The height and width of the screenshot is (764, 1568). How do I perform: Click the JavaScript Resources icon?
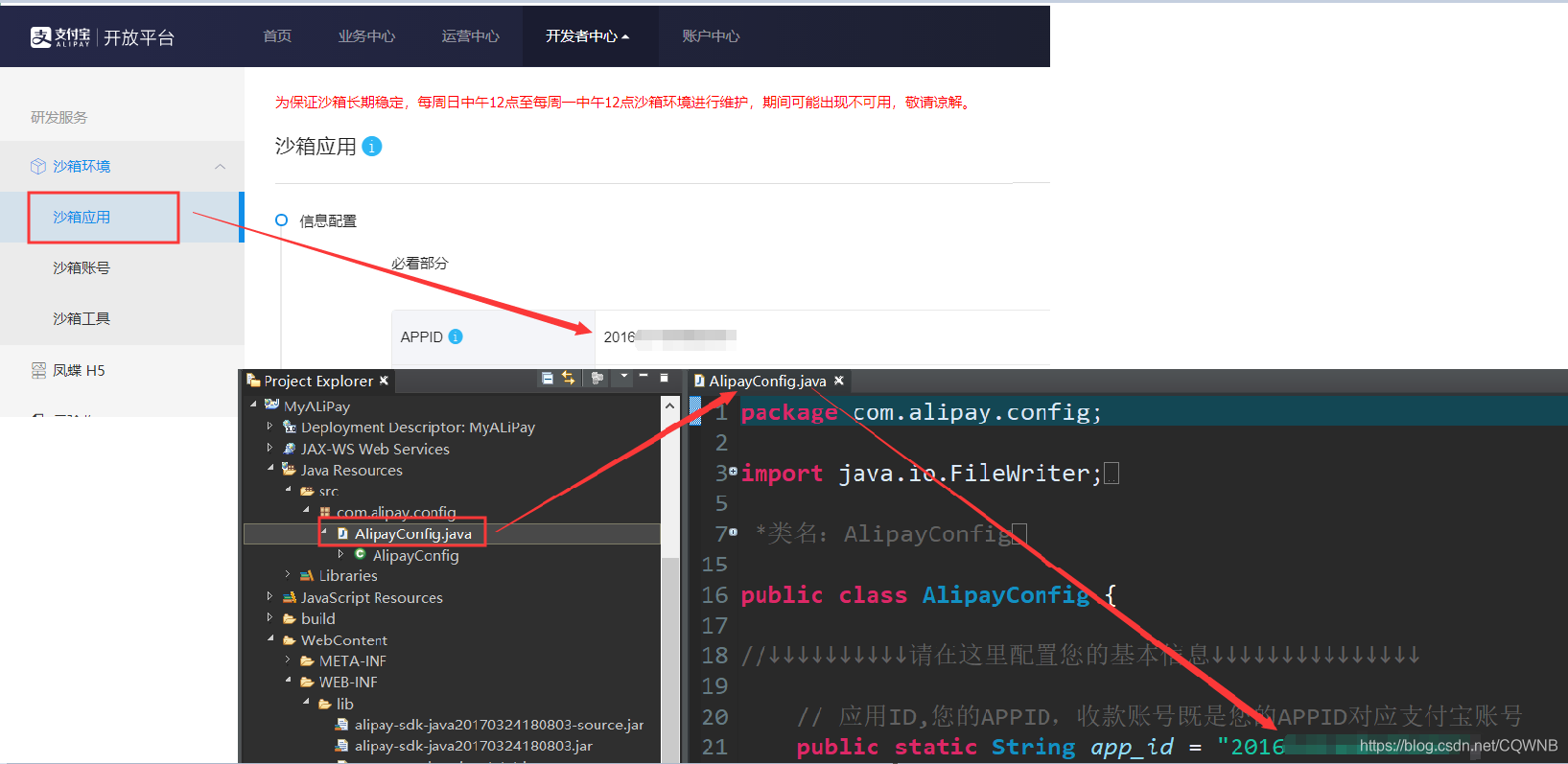click(x=290, y=597)
